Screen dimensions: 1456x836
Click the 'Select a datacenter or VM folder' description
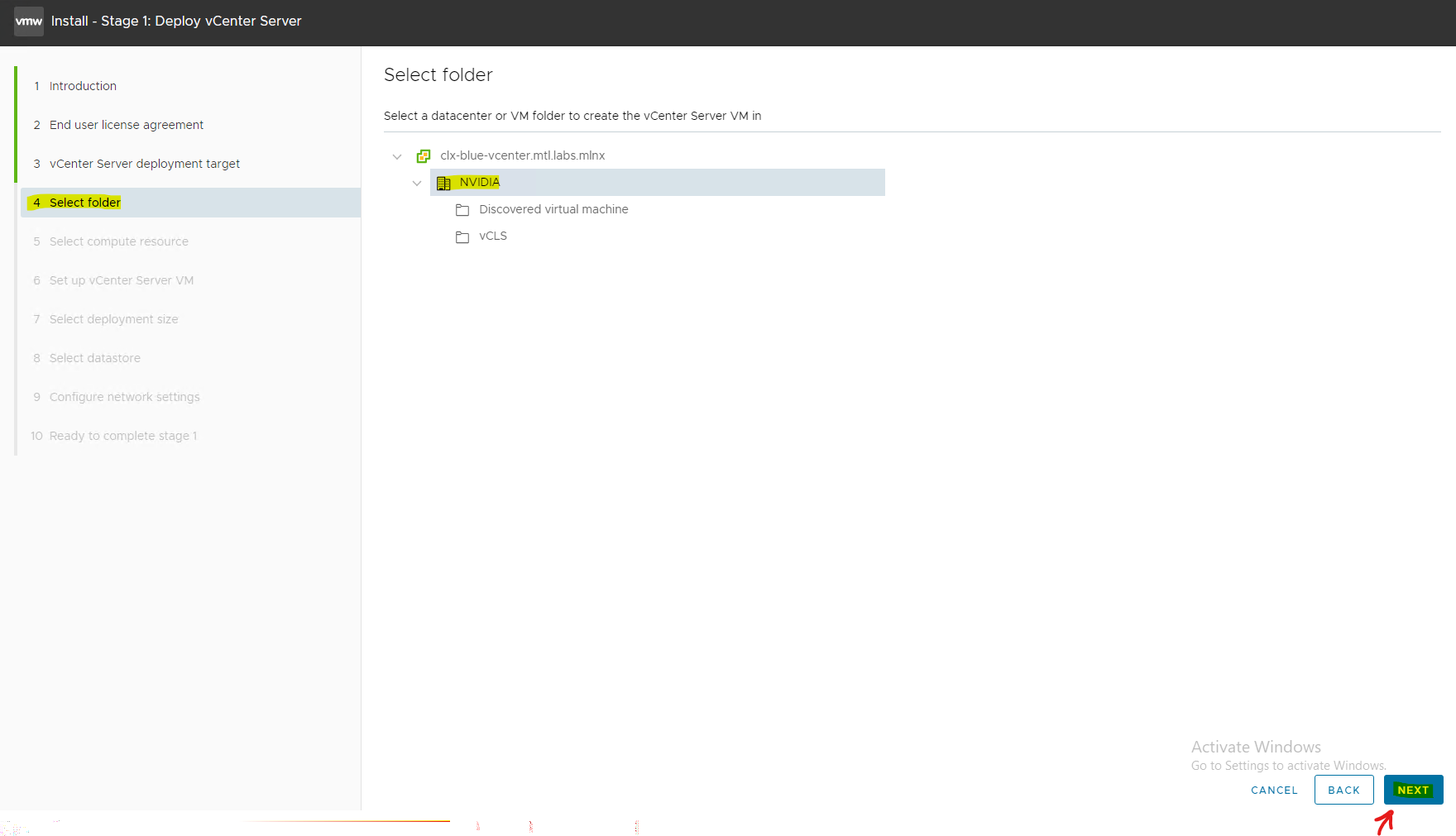pyautogui.click(x=572, y=116)
